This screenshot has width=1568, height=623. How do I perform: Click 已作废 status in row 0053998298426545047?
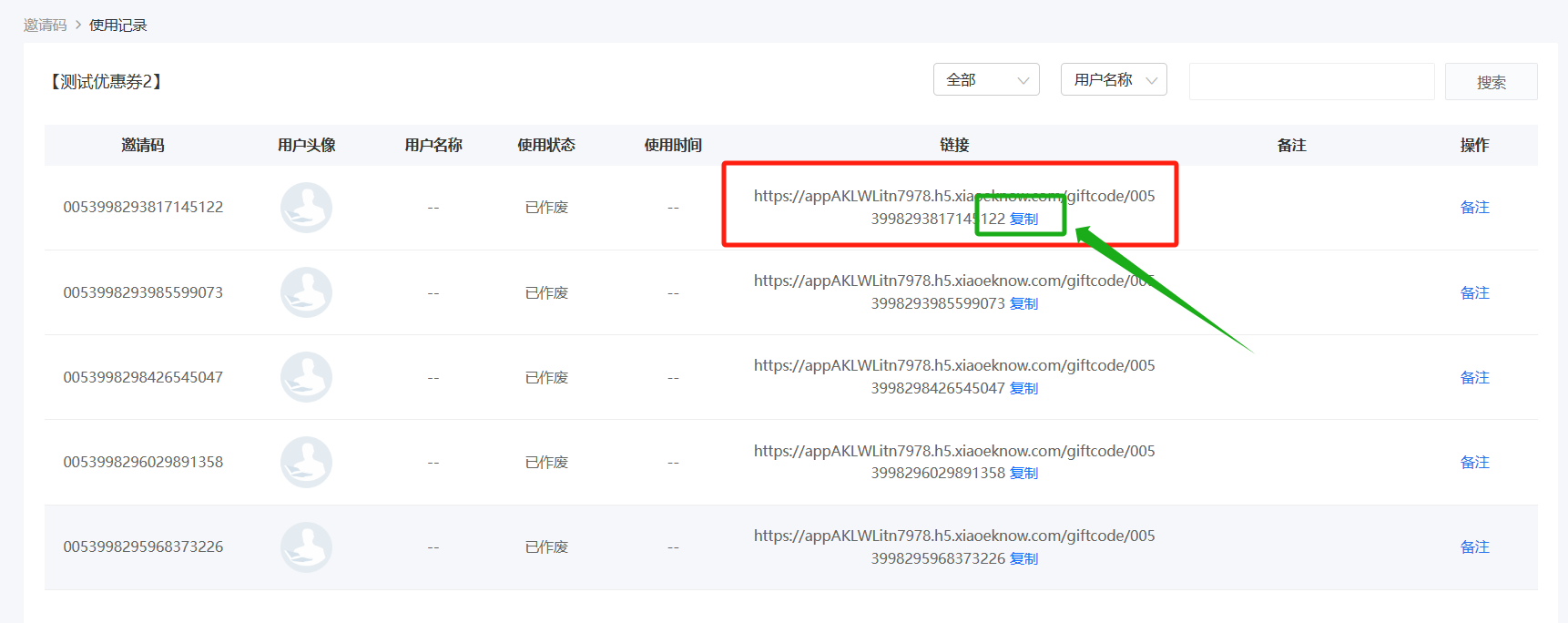click(546, 377)
